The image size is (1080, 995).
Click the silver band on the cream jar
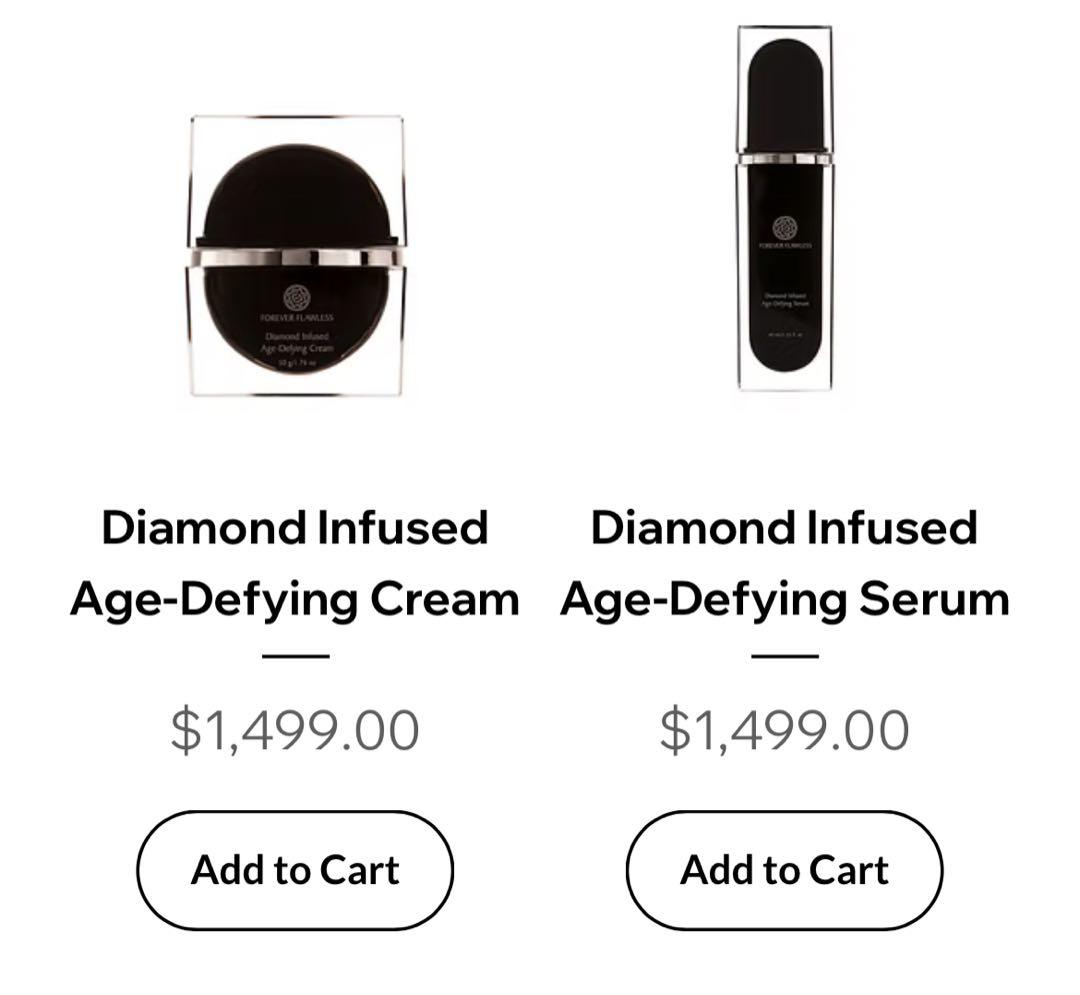pos(295,257)
